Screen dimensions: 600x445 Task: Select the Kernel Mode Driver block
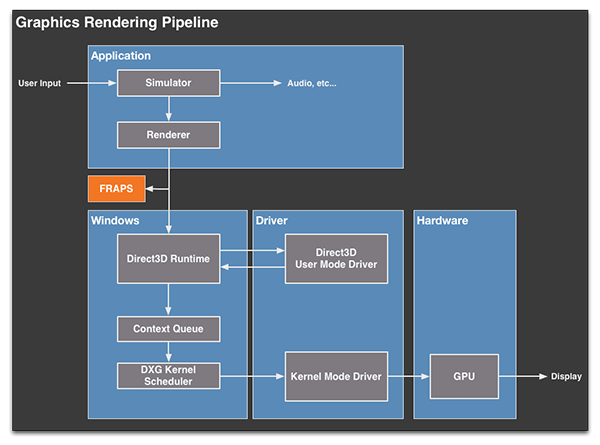(x=336, y=377)
